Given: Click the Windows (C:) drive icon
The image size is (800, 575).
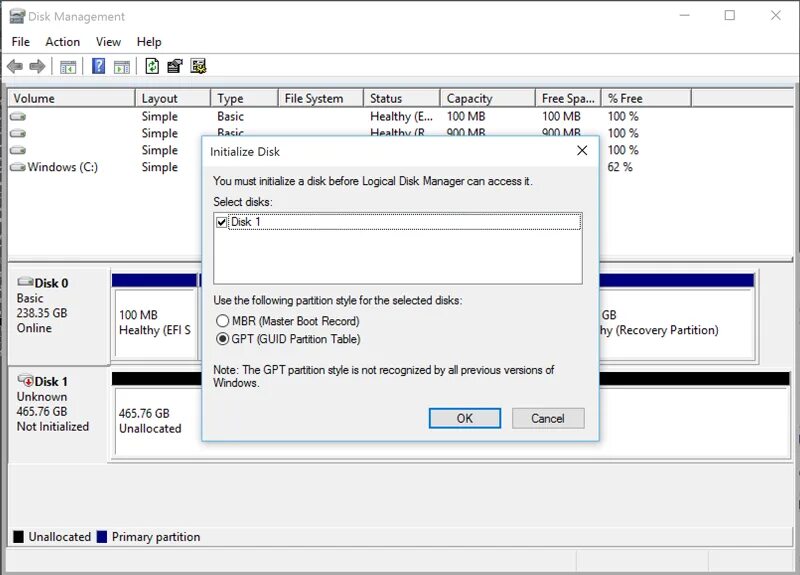Looking at the screenshot, I should [x=18, y=167].
